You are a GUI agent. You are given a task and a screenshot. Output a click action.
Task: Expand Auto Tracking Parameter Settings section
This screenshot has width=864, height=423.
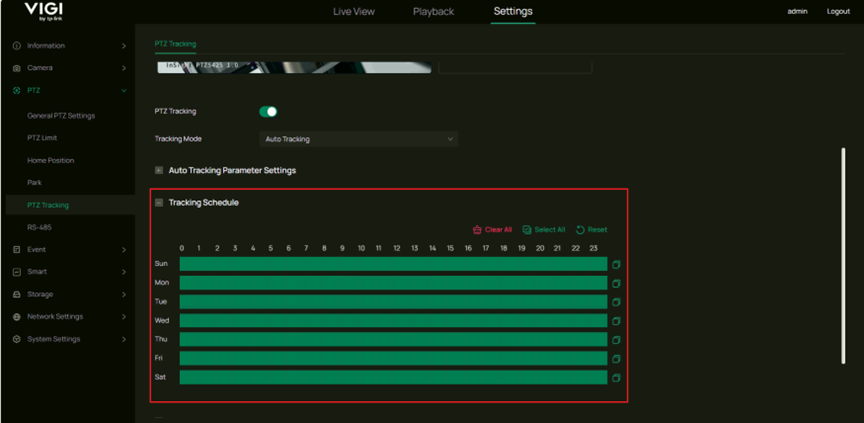[159, 171]
